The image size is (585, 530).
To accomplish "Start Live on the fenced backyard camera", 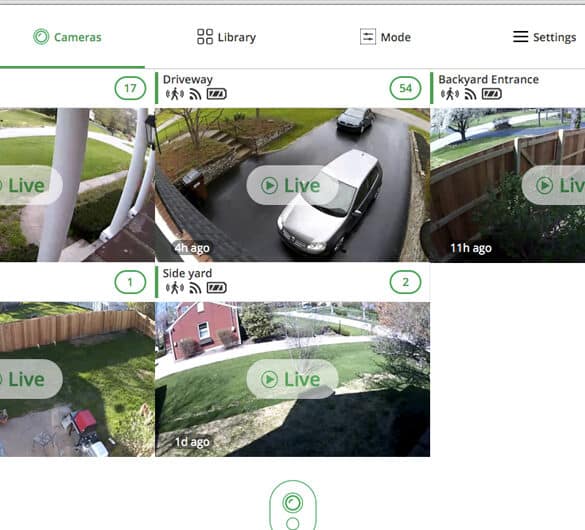I will 31,379.
